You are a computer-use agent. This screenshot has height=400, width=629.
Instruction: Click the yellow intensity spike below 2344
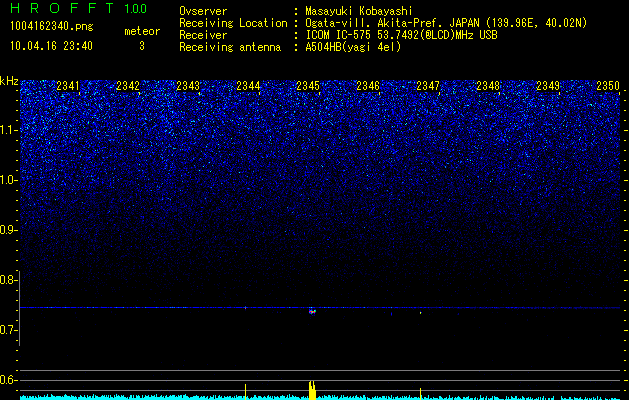coord(246,392)
